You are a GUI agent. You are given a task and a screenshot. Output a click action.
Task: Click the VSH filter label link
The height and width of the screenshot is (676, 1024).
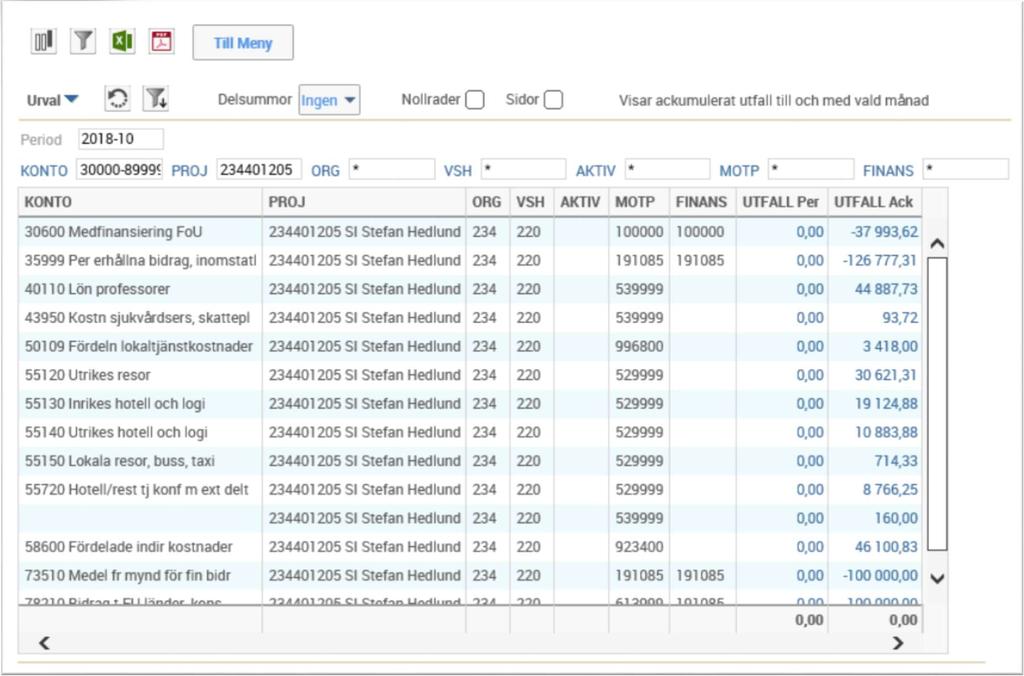click(458, 171)
